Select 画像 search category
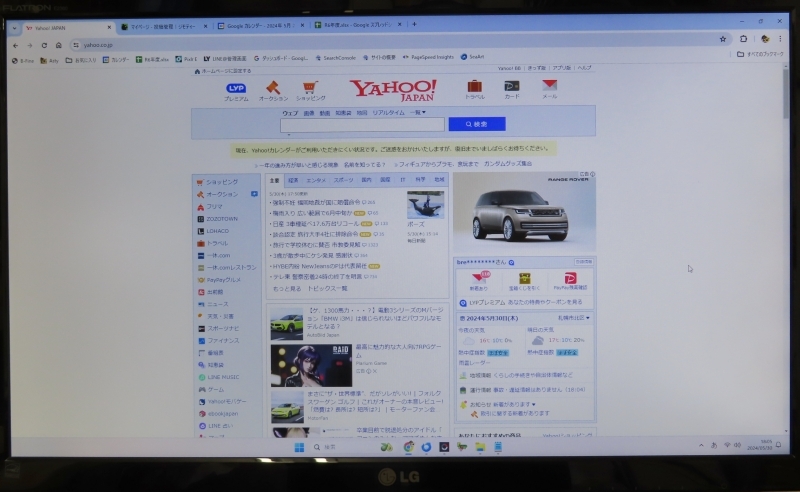The height and width of the screenshot is (492, 800). coord(309,113)
